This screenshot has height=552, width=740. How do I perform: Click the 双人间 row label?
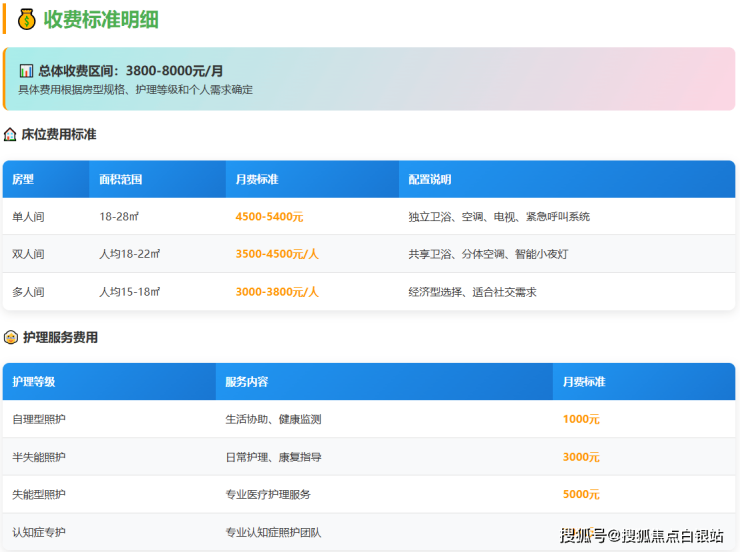(x=28, y=254)
